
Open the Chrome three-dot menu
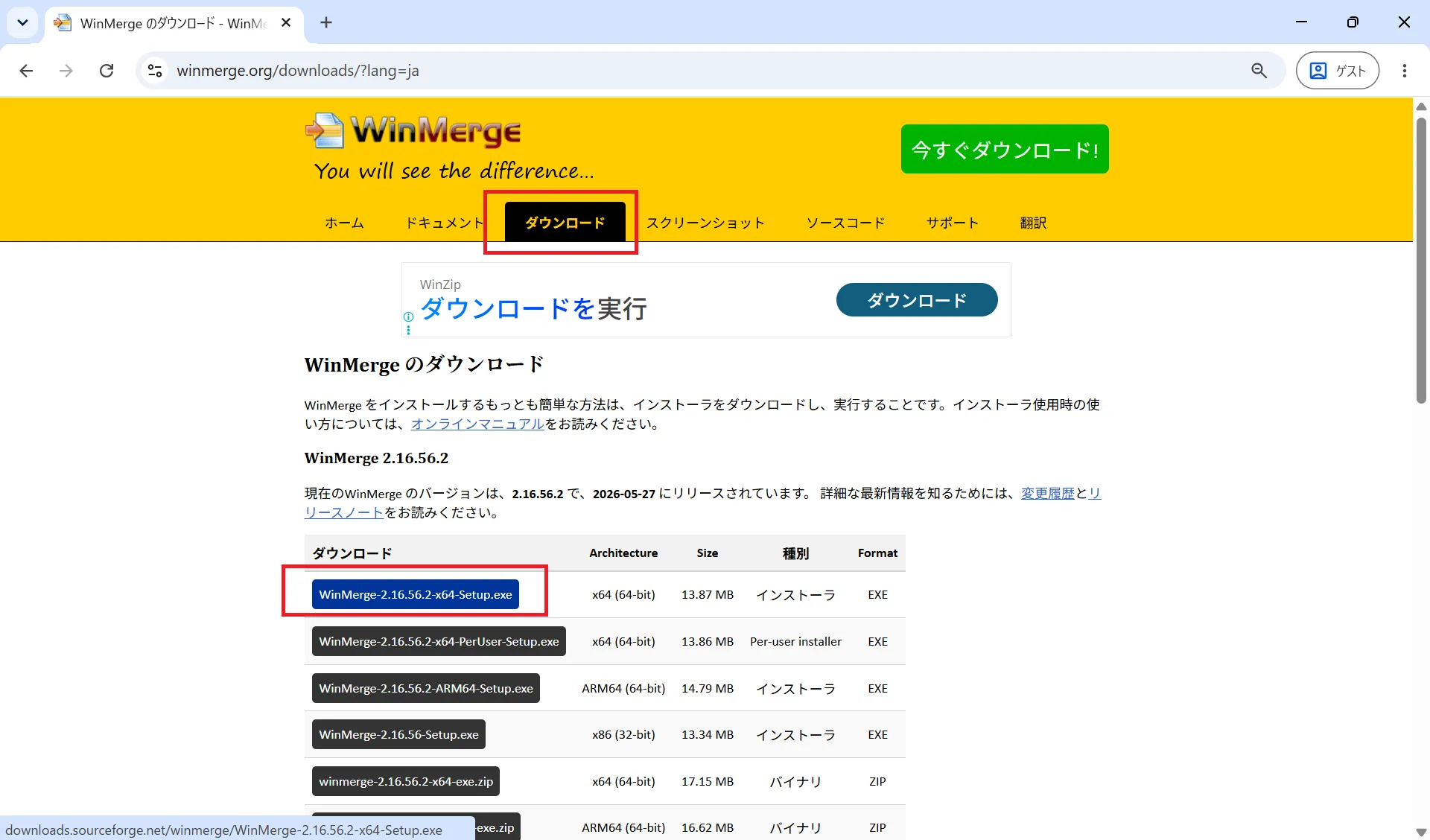click(x=1404, y=71)
